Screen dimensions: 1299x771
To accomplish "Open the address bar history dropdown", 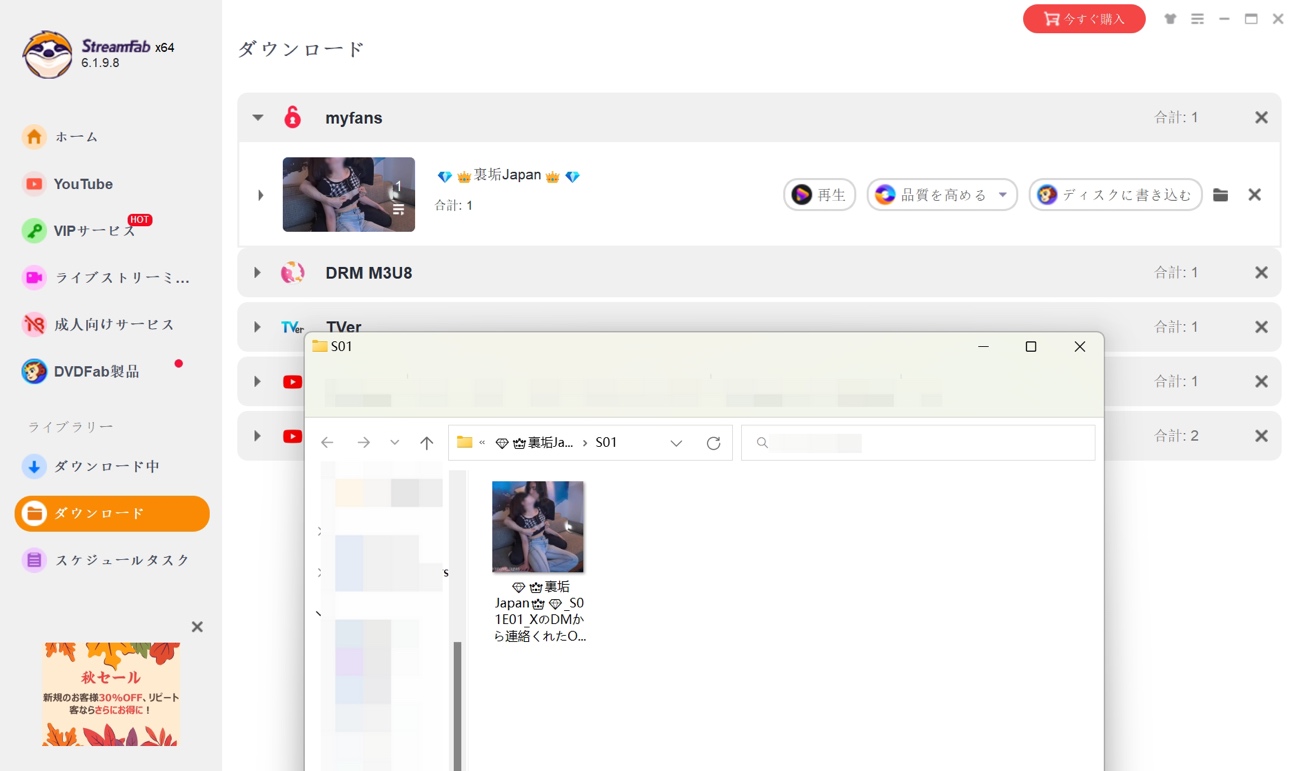I will pyautogui.click(x=676, y=443).
